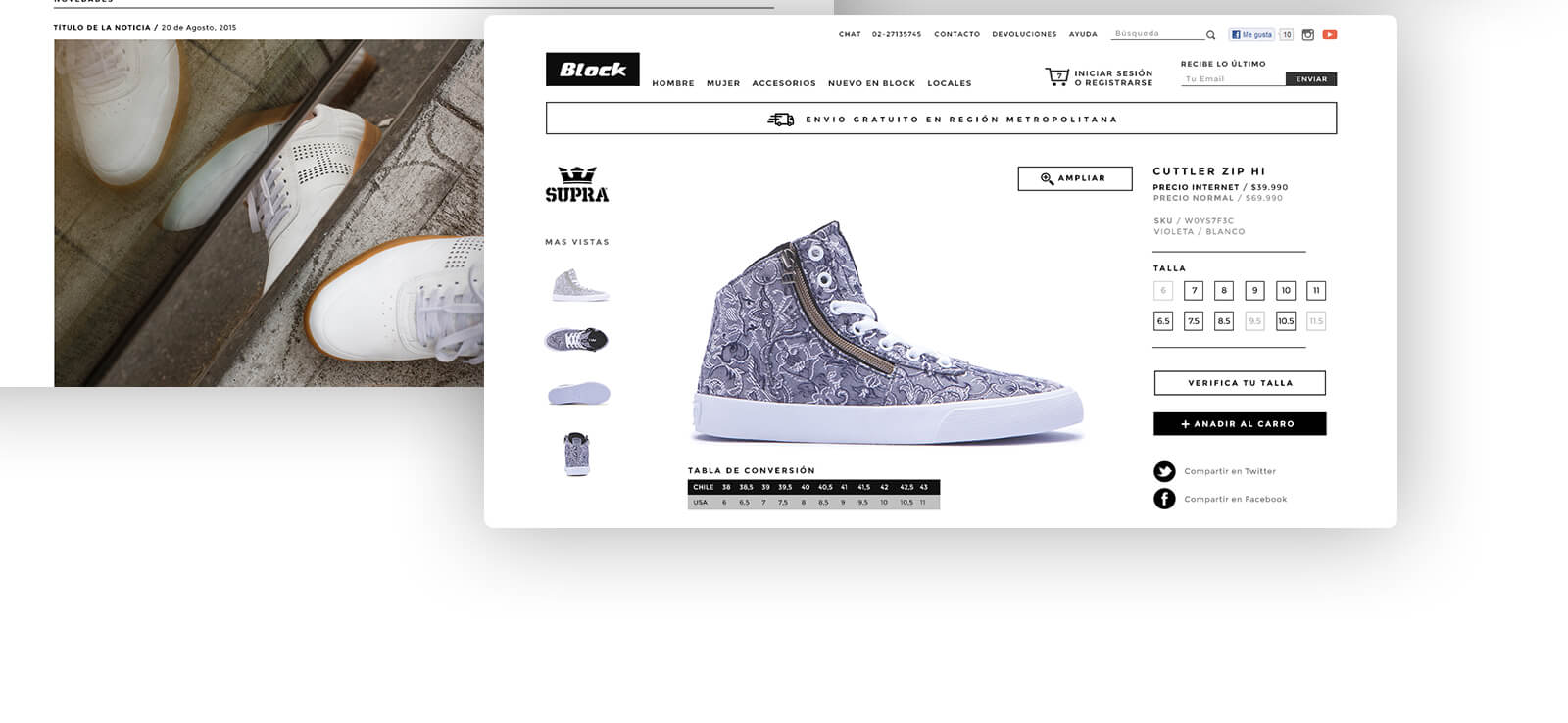The height and width of the screenshot is (723, 1568).
Task: Open the shopping cart icon
Action: [x=1057, y=76]
